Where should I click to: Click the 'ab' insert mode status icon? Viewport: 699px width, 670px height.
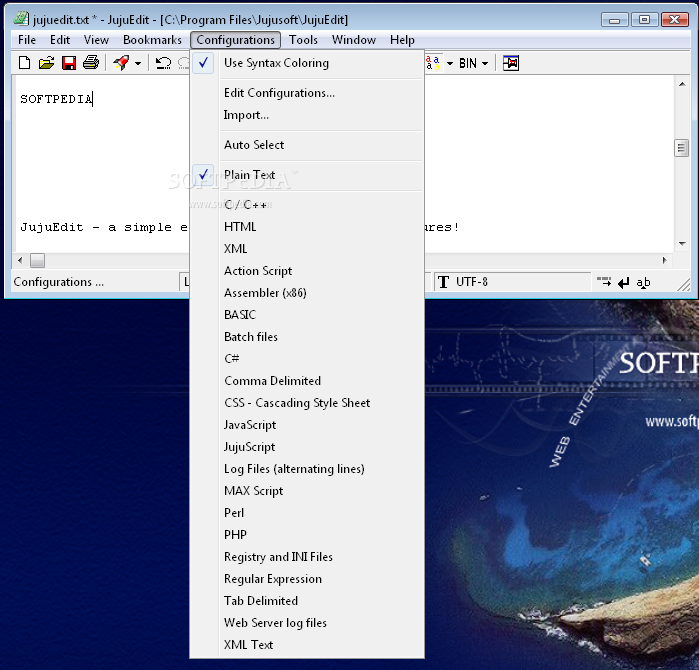(x=643, y=282)
